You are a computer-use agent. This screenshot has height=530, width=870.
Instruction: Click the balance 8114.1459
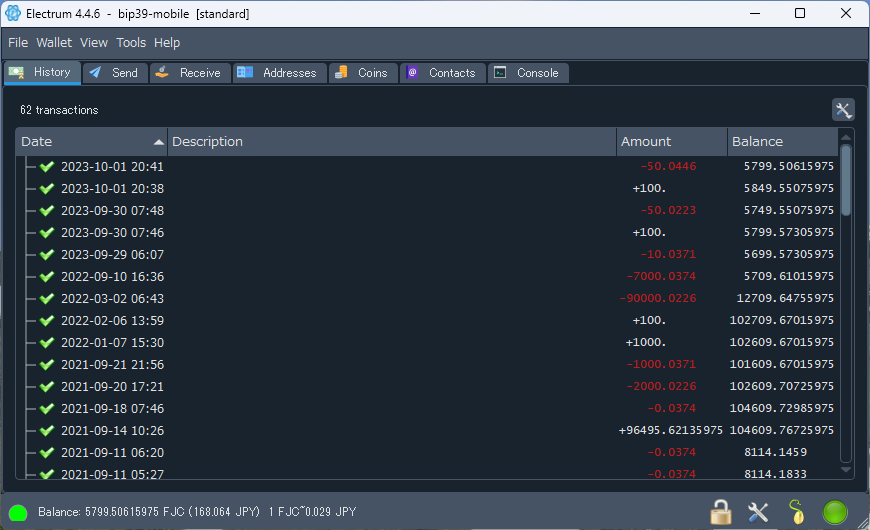pyautogui.click(x=775, y=452)
